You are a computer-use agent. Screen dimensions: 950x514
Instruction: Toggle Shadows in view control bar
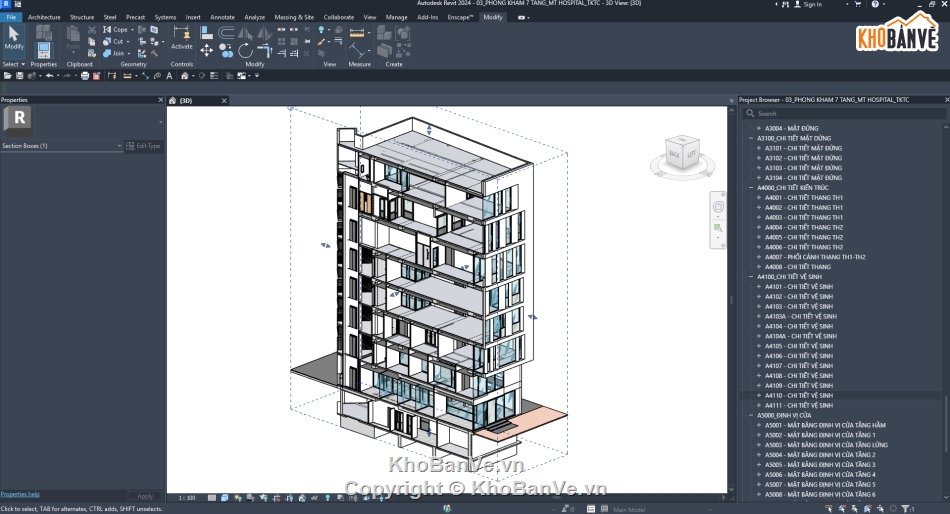[x=250, y=498]
